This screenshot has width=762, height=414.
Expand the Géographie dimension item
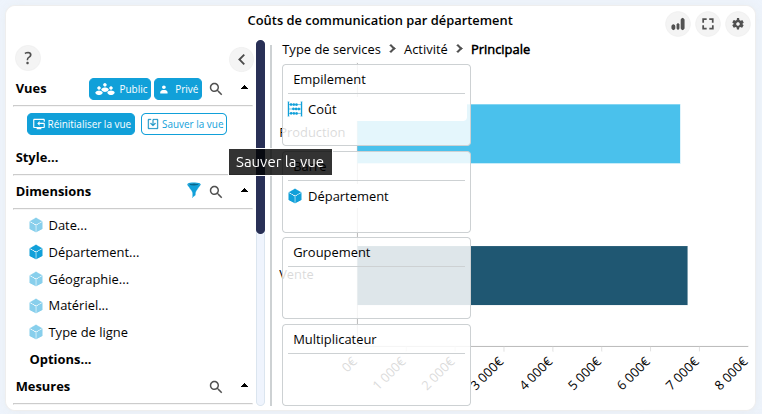click(88, 279)
